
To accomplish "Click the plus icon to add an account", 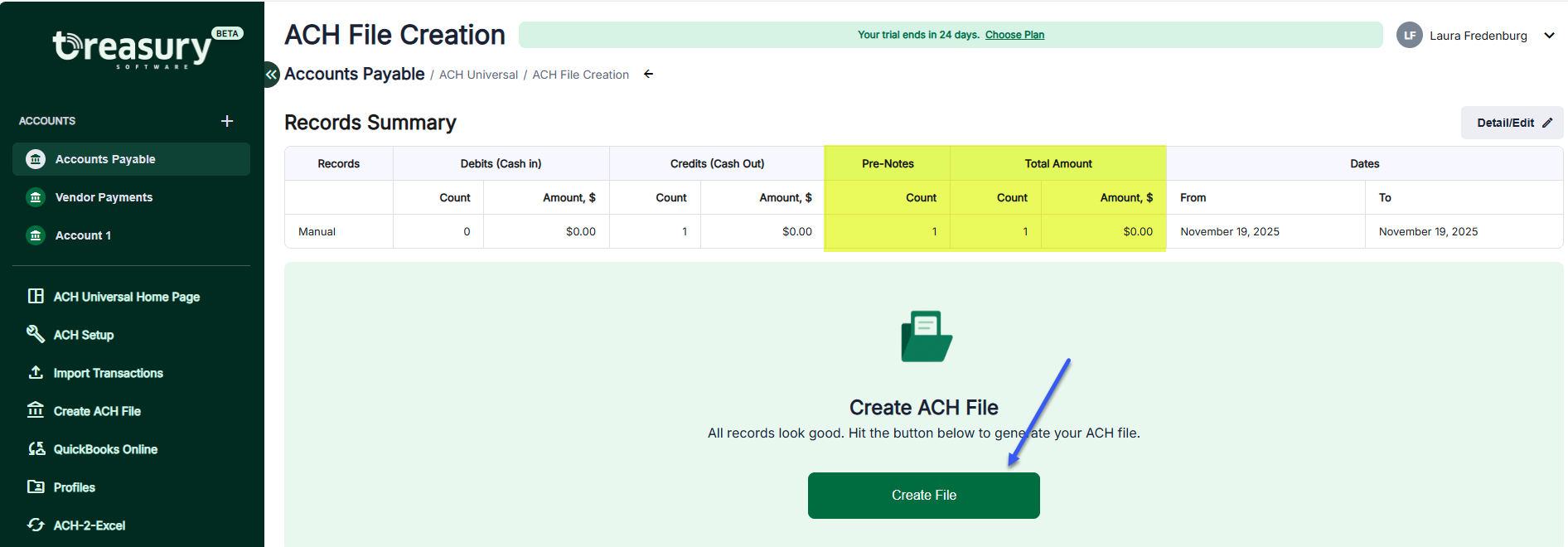I will click(x=227, y=121).
